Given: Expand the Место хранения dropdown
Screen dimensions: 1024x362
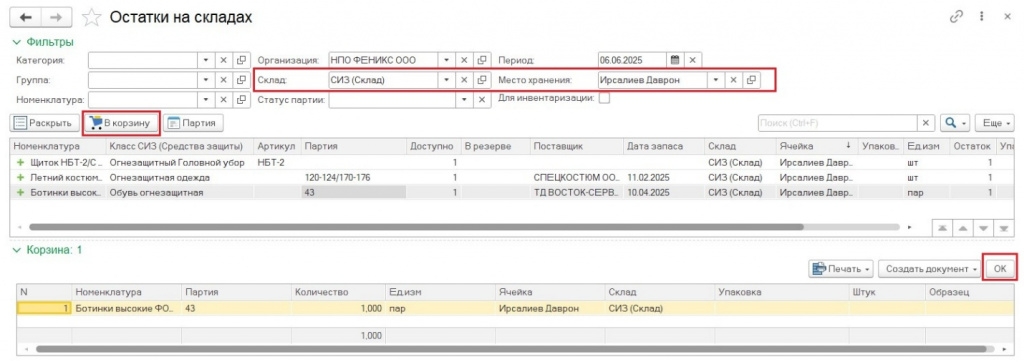Looking at the screenshot, I should (716, 80).
